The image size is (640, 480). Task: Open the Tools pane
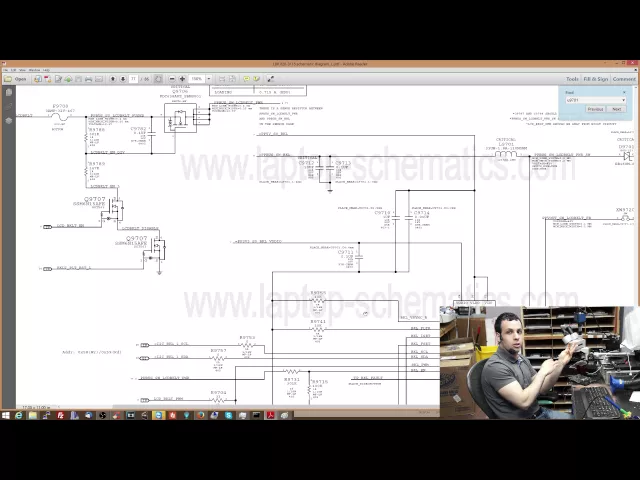[x=572, y=79]
